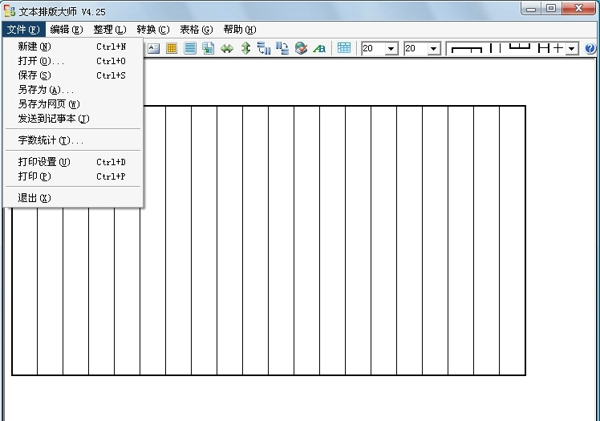Click inside the table editing area
Viewport: 600px width, 421px height.
coord(330,240)
